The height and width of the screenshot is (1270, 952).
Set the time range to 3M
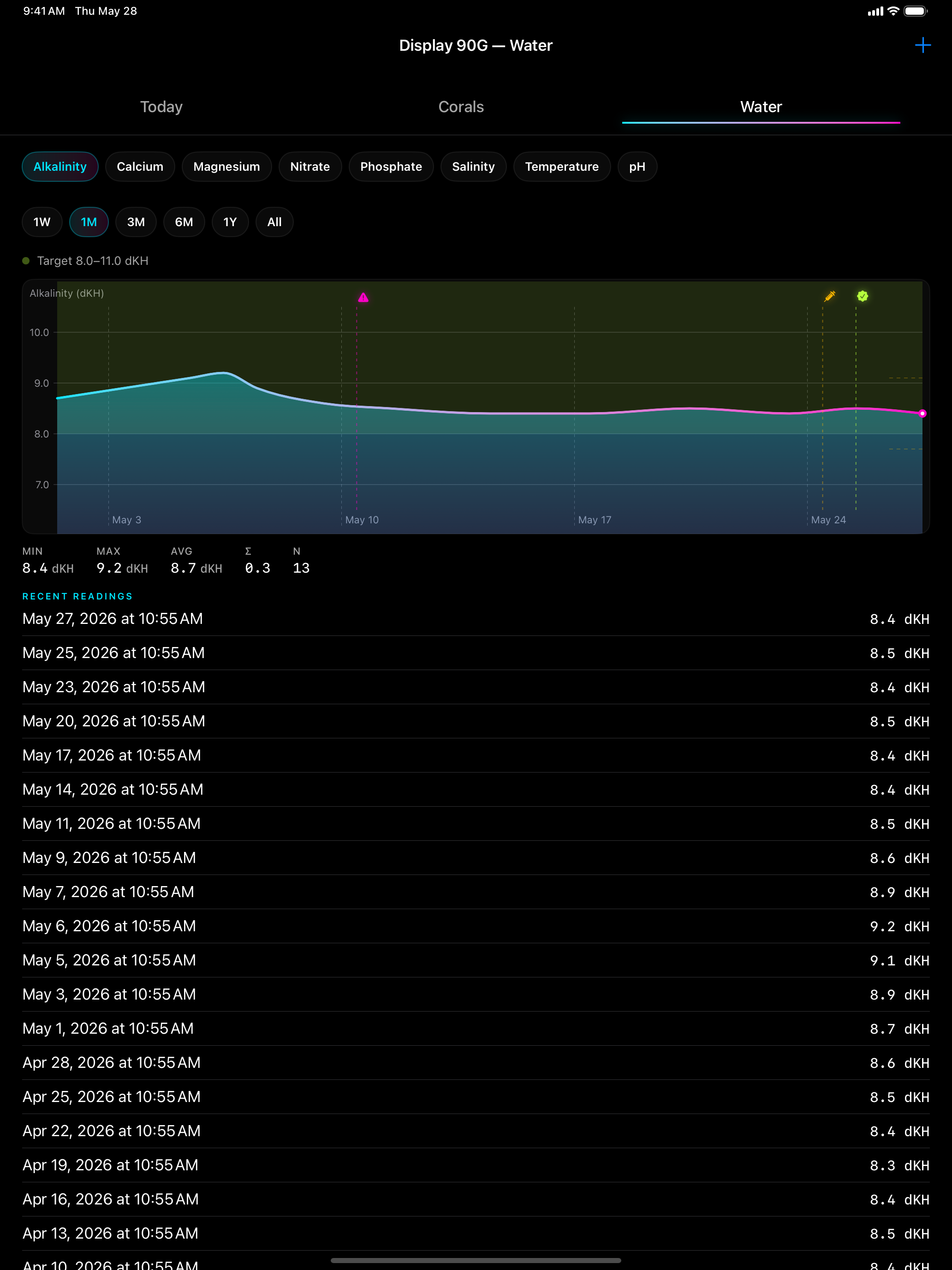click(x=136, y=222)
